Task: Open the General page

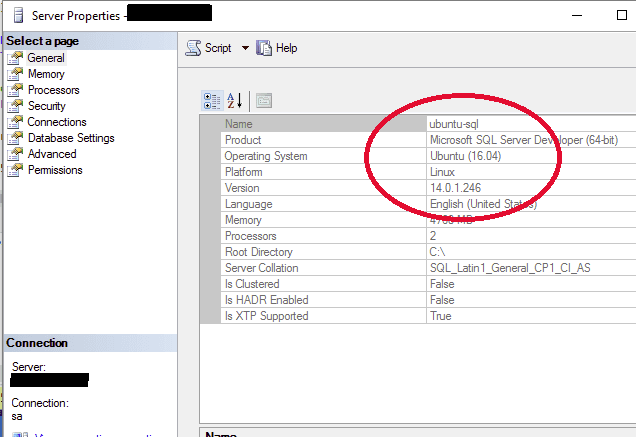Action: pyautogui.click(x=46, y=58)
